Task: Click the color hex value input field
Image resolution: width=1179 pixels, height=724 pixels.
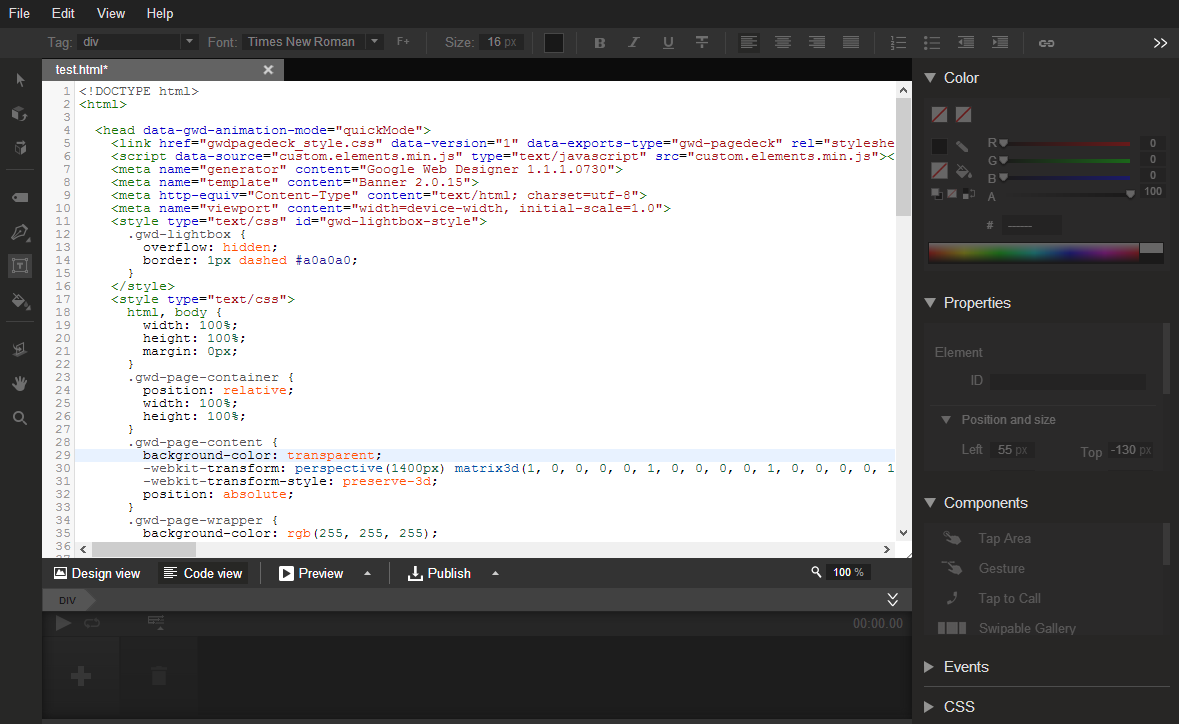Action: click(x=1031, y=226)
